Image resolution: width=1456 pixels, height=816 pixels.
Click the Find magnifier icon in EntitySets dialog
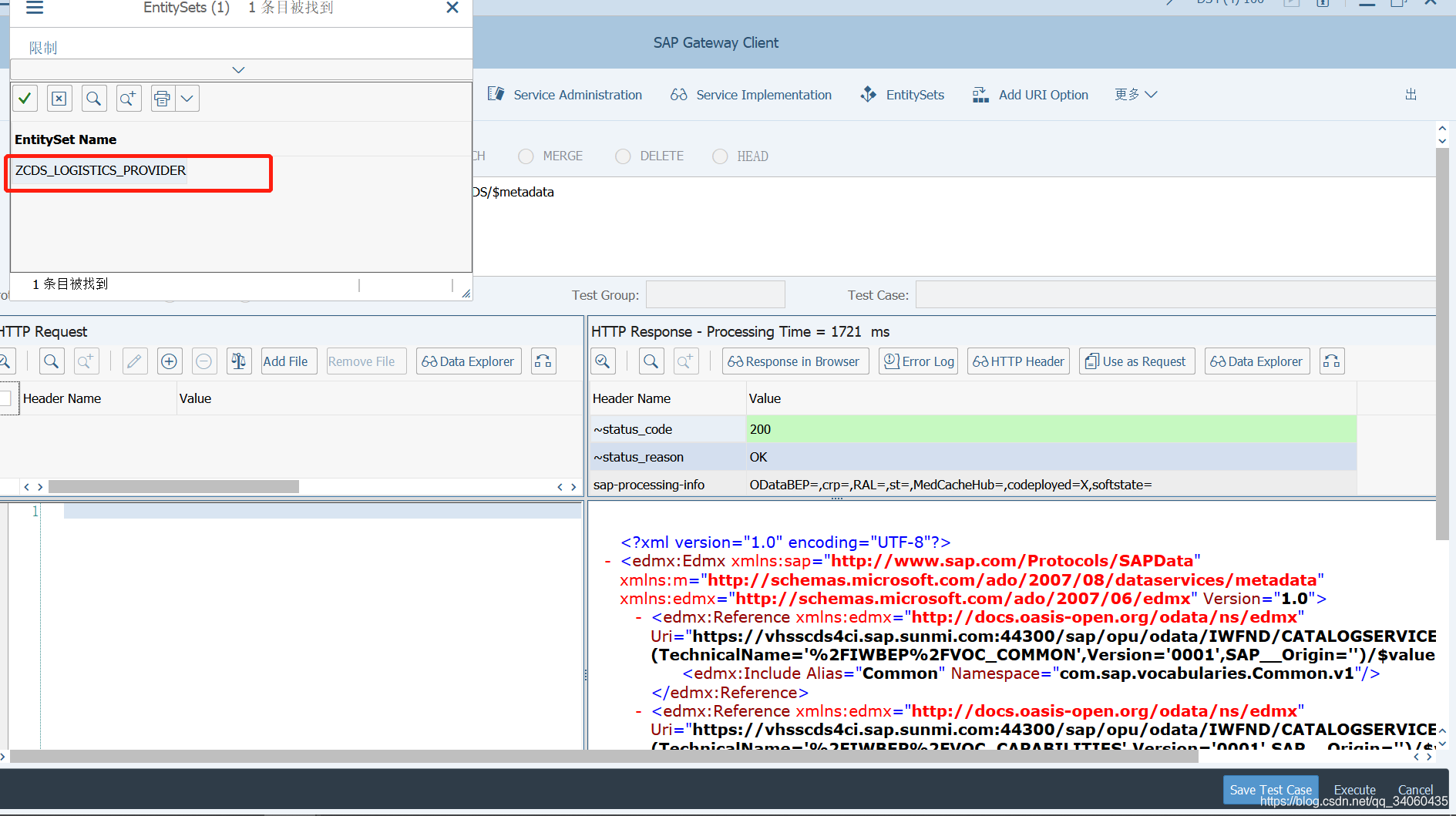click(93, 99)
